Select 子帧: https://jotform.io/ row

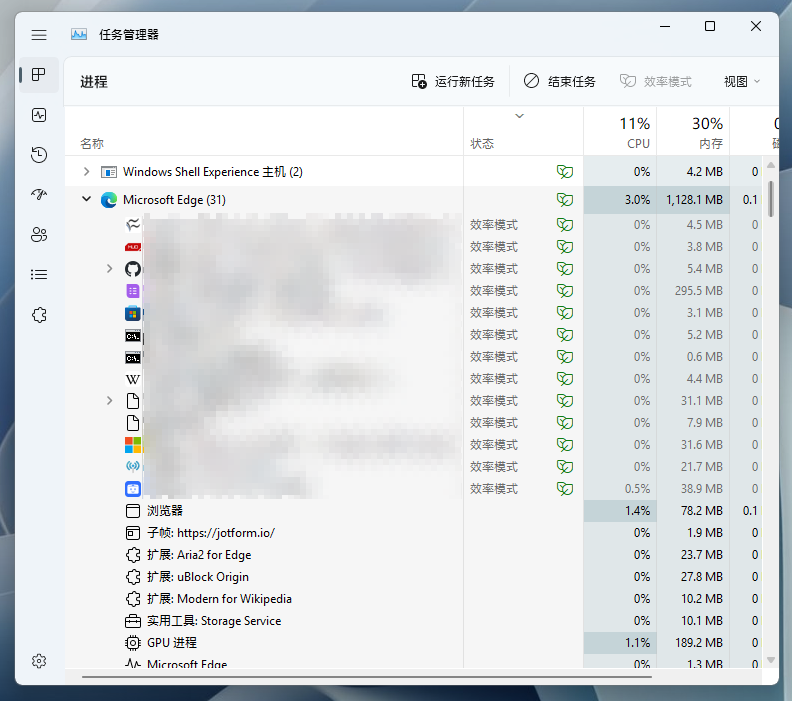[413, 533]
